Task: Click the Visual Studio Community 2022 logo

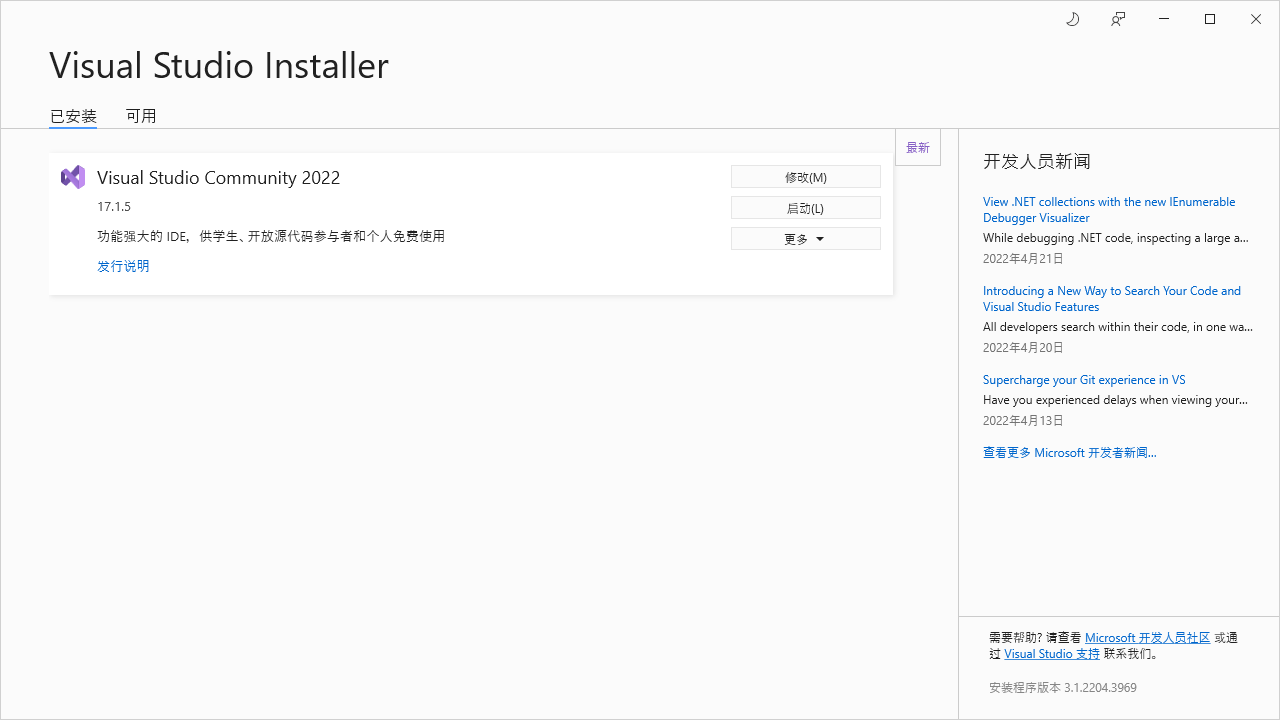Action: 73,177
